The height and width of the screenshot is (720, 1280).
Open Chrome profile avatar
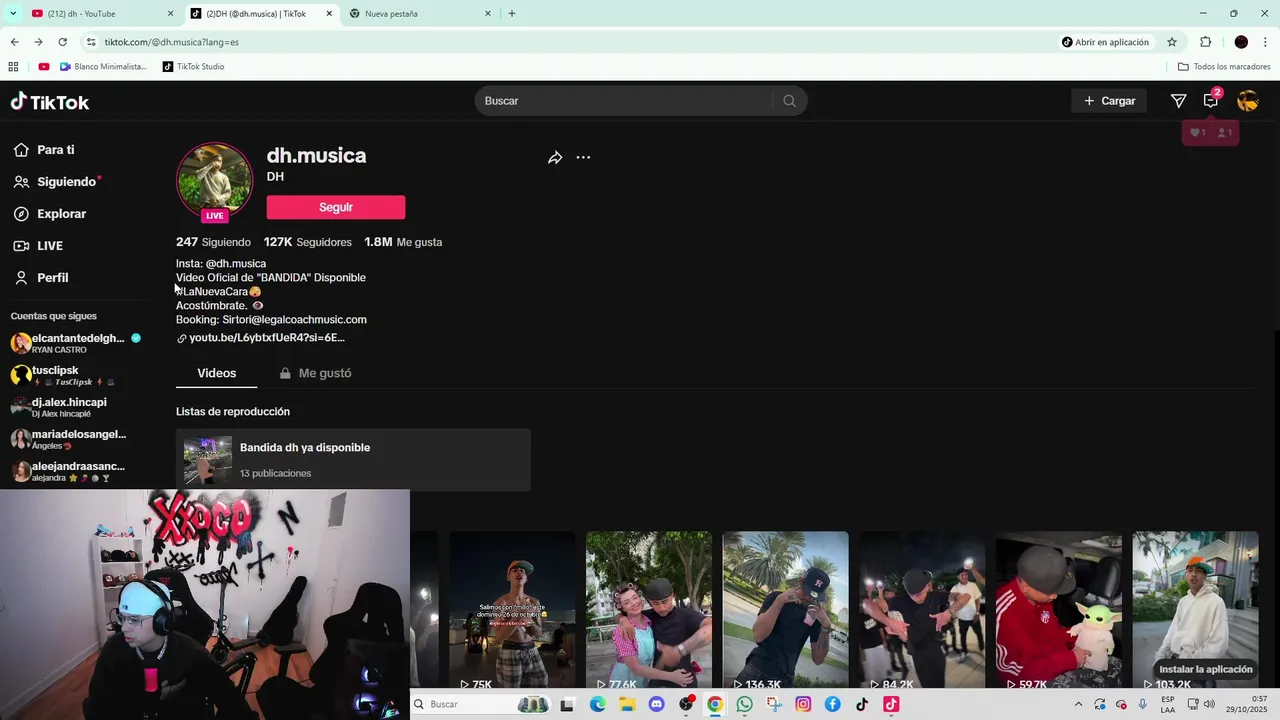1241,42
